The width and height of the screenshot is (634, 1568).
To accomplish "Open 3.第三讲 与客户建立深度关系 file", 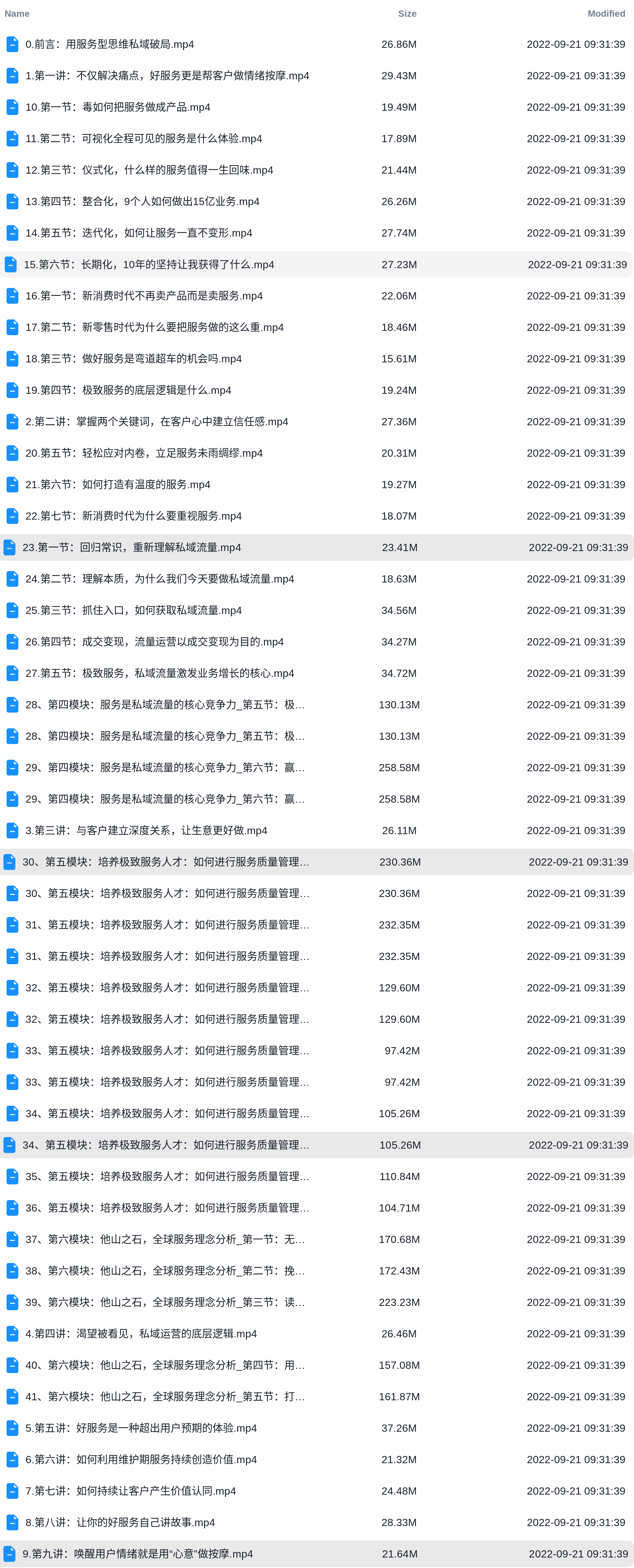I will pos(147,830).
